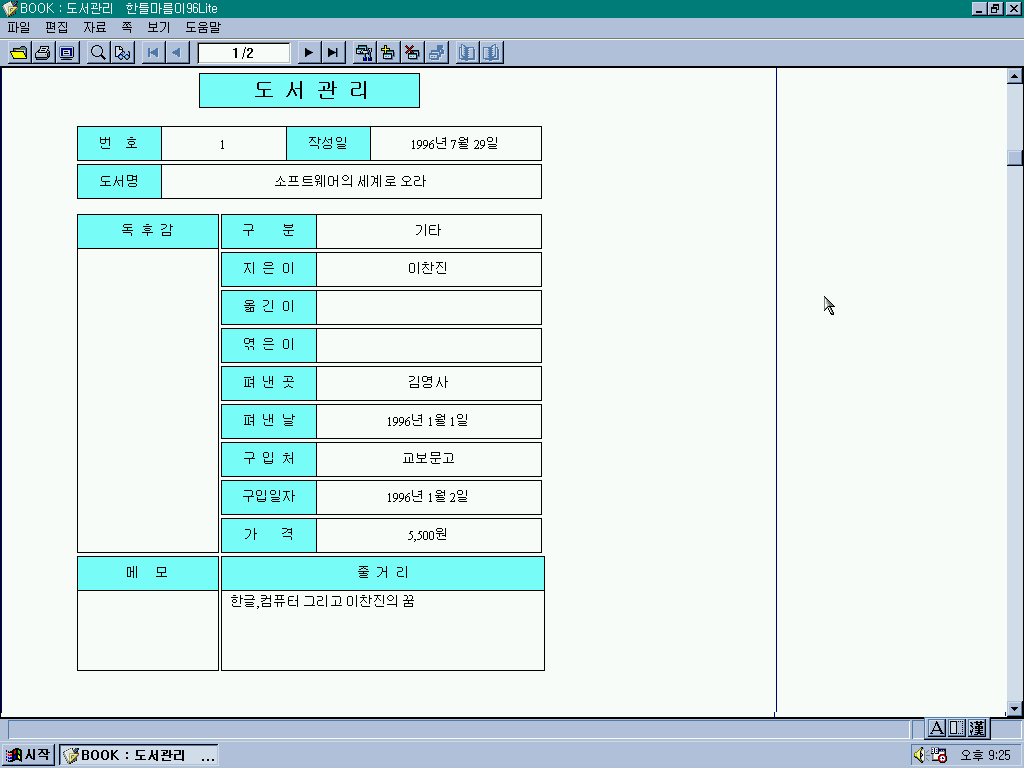The height and width of the screenshot is (768, 1024).
Task: Click the second open-book toolbar icon
Action: click(491, 53)
